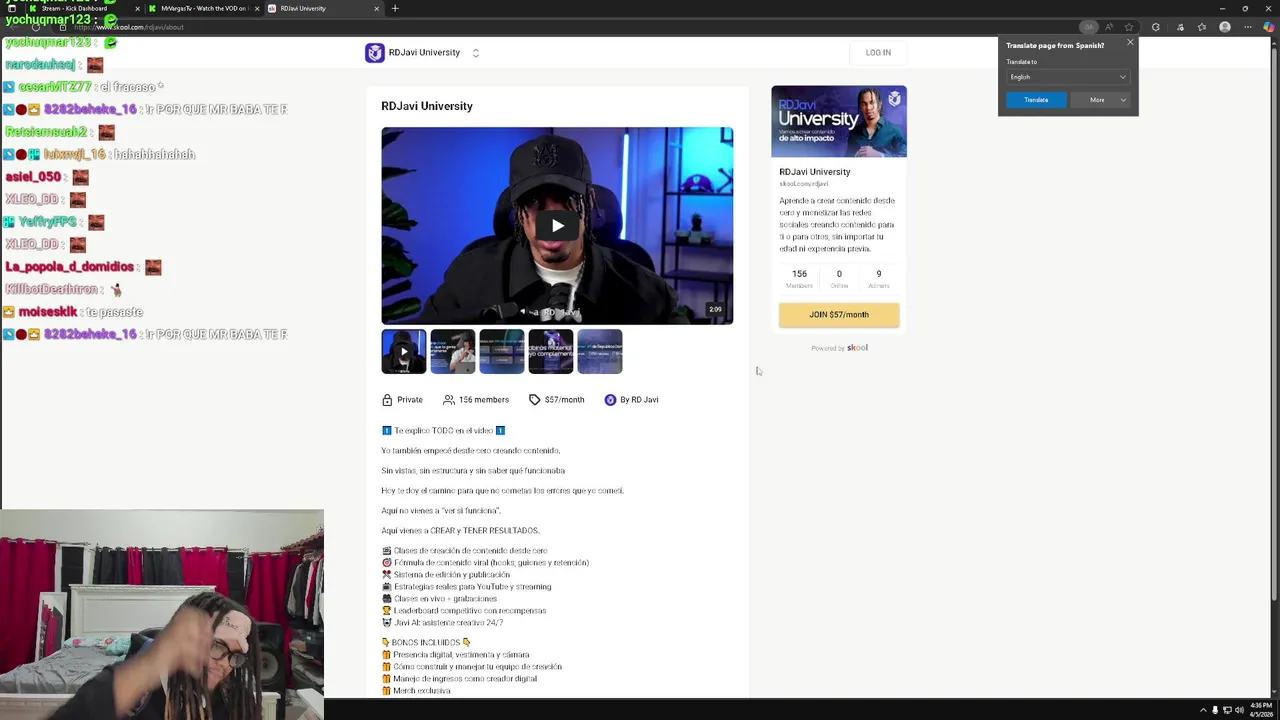Click the browser address bar URL
Image resolution: width=1280 pixels, height=720 pixels.
tap(128, 27)
